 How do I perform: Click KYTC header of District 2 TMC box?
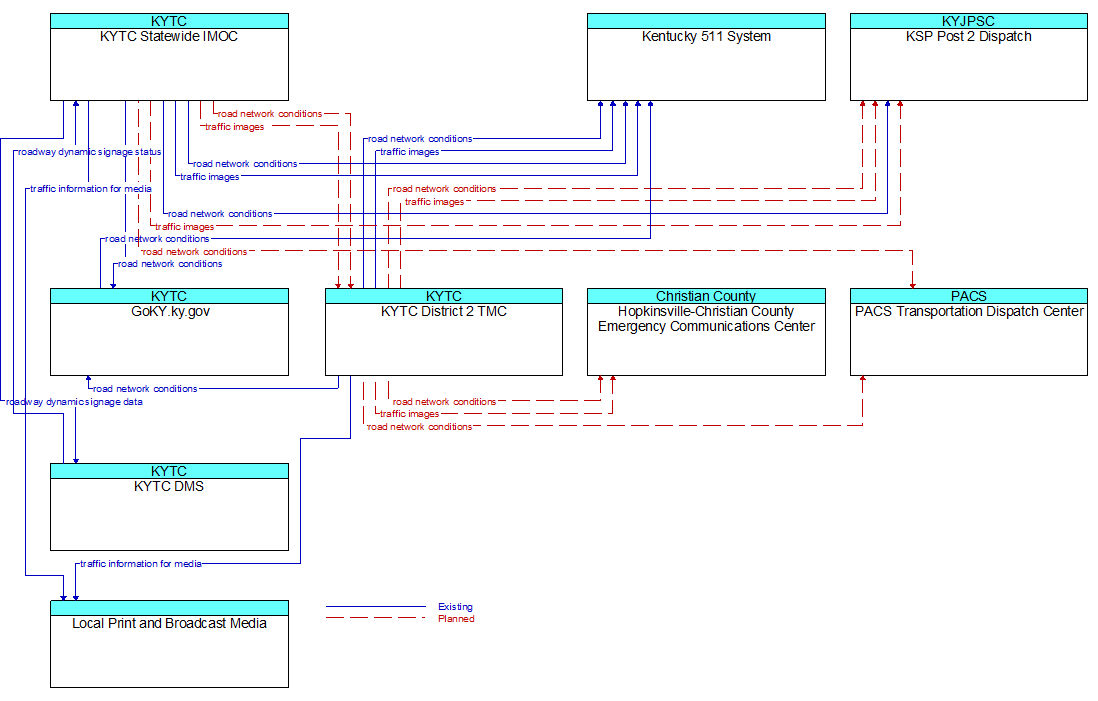click(x=444, y=296)
